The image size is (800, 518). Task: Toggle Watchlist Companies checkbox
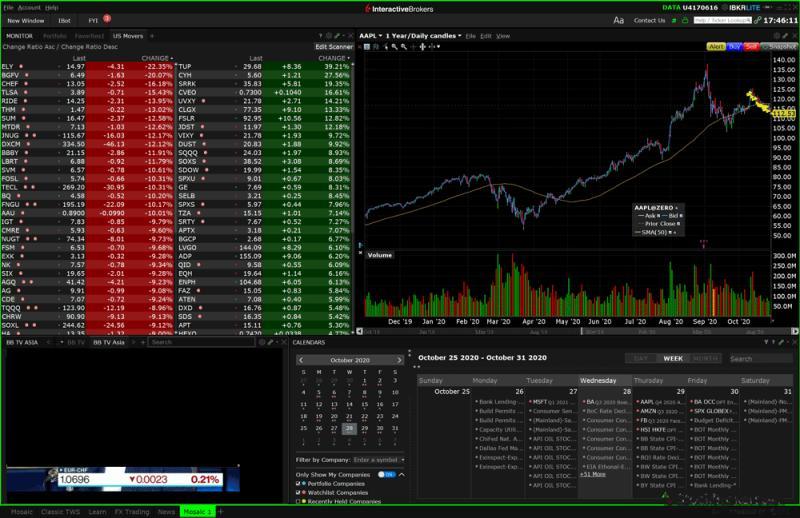point(298,493)
